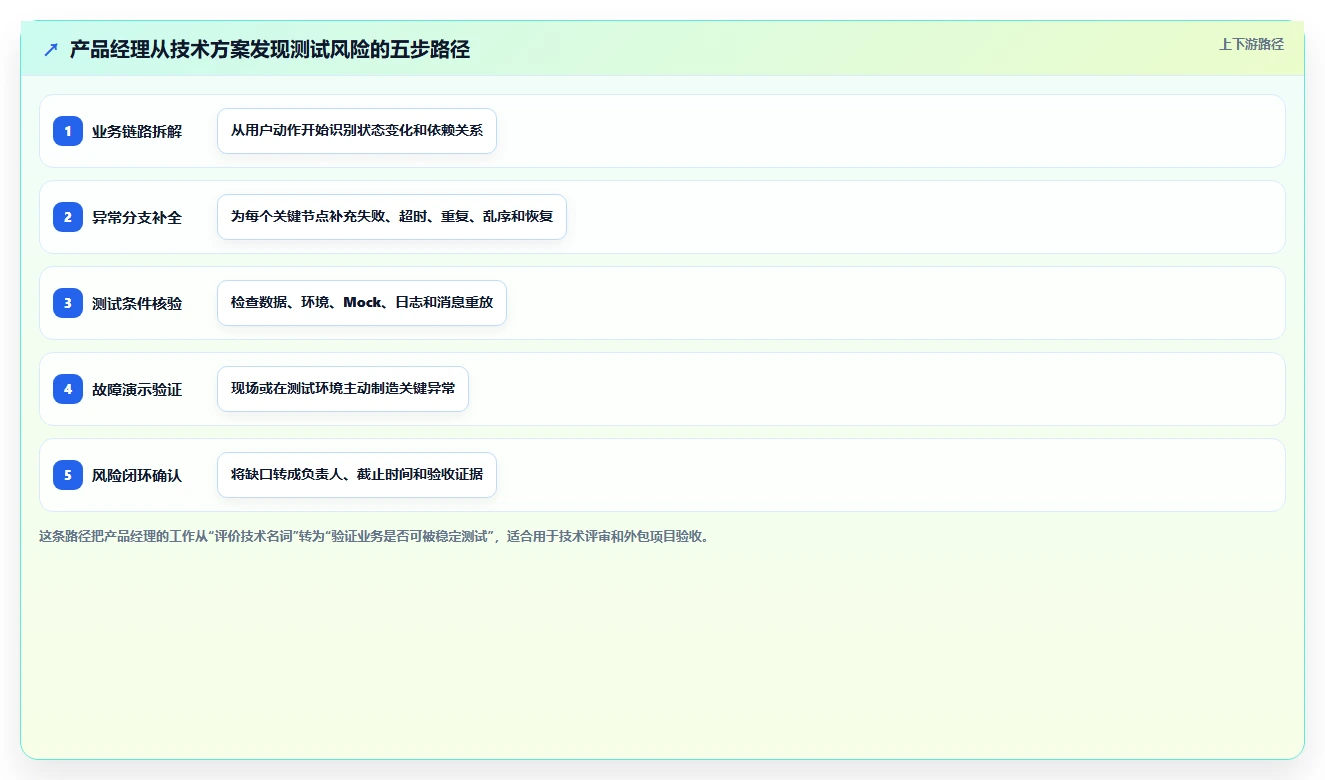Screen dimensions: 1325x780
Task: Select the 业务链路拆解 step label
Action: (137, 131)
